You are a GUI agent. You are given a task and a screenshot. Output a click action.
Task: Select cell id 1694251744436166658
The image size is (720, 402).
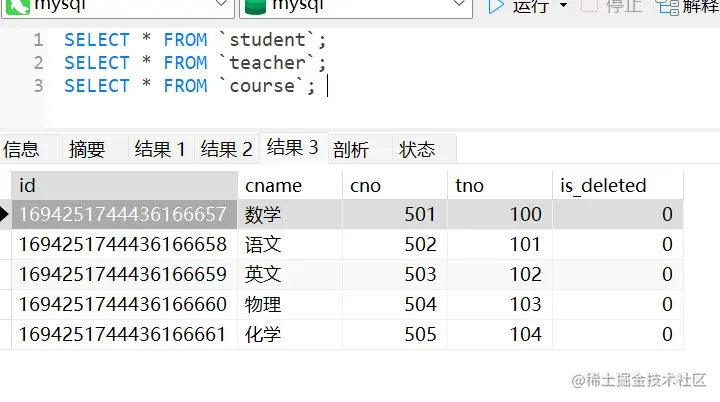[124, 244]
